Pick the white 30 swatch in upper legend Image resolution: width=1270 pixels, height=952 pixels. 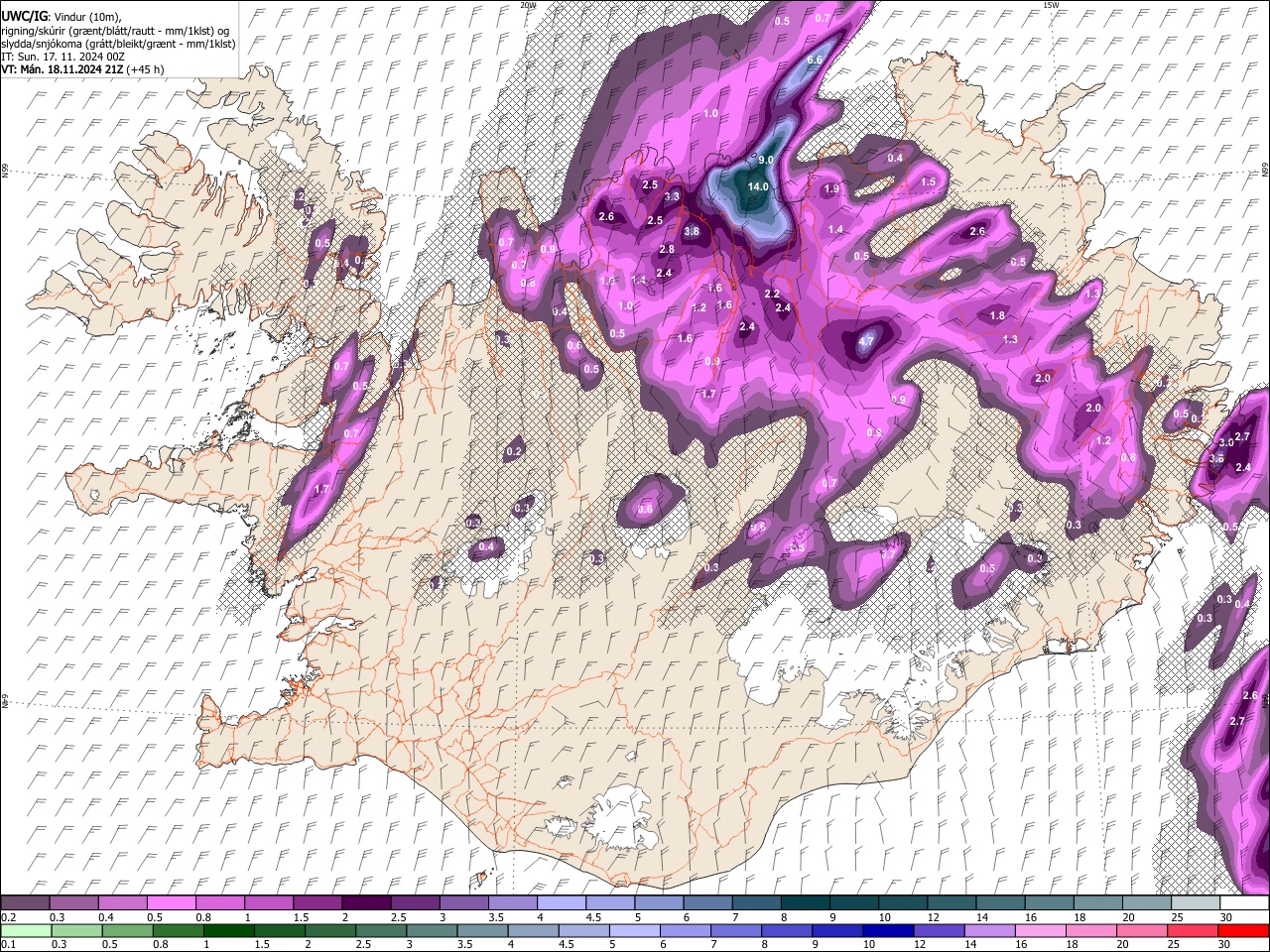tap(1243, 903)
